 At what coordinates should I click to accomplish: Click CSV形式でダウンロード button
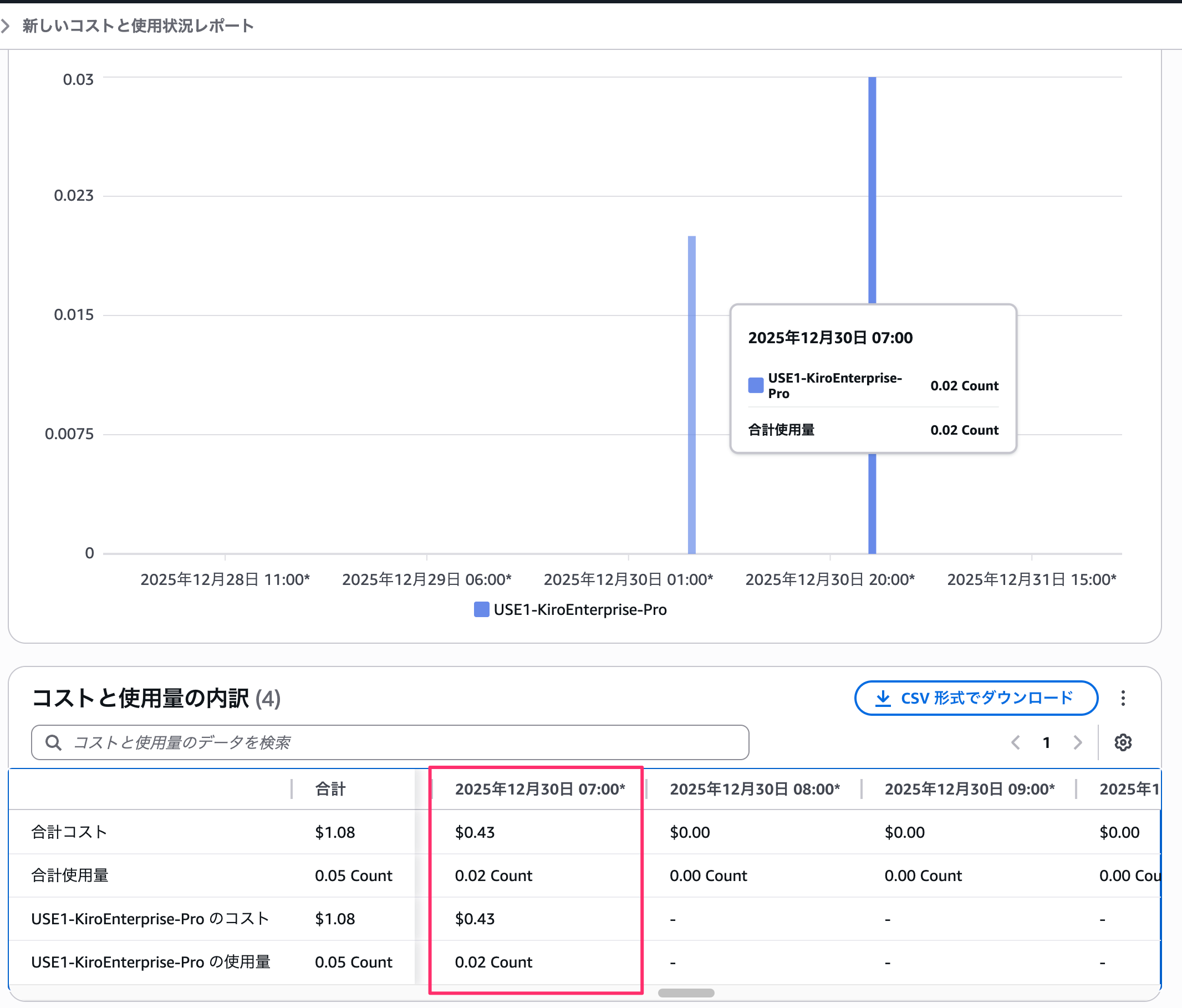tap(976, 698)
